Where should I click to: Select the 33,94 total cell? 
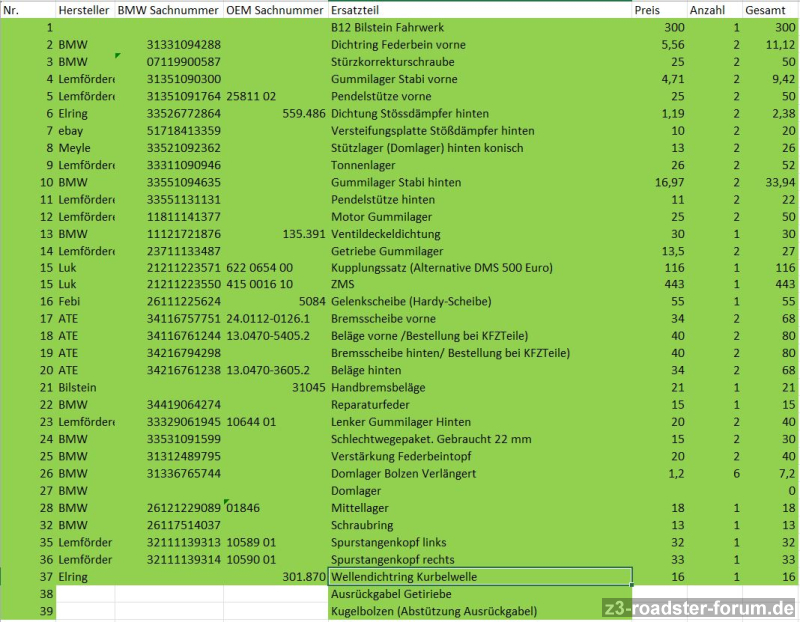pos(770,182)
